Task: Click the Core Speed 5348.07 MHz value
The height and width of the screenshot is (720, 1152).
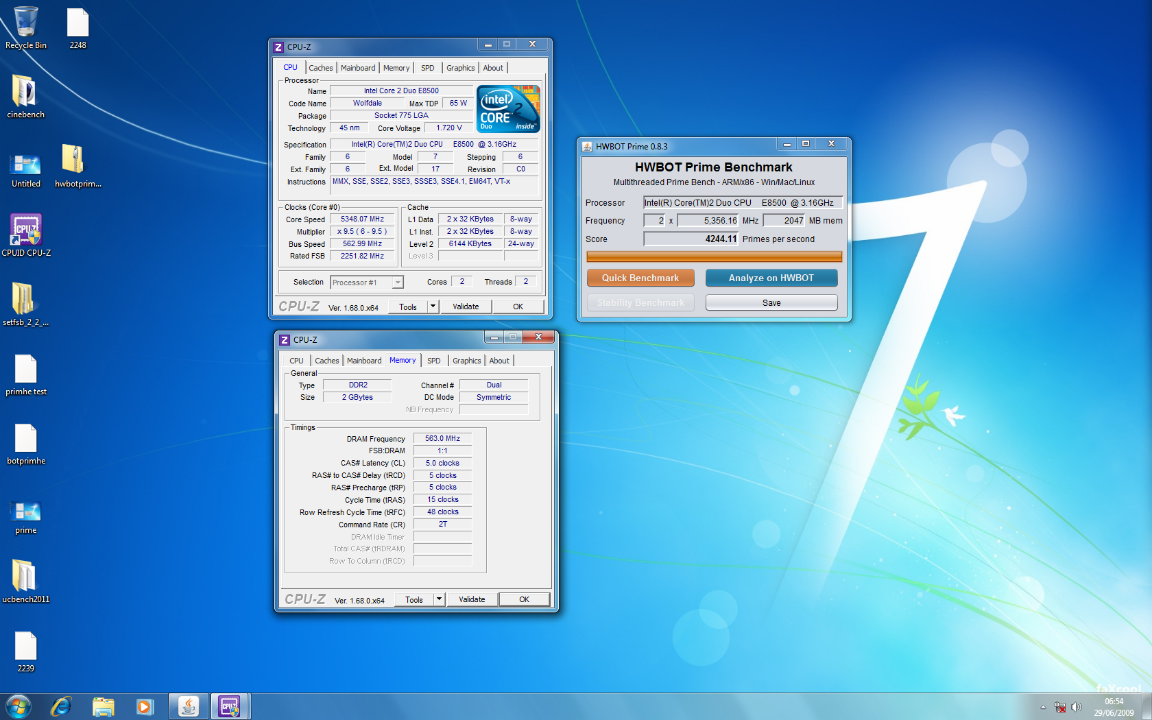Action: [362, 219]
